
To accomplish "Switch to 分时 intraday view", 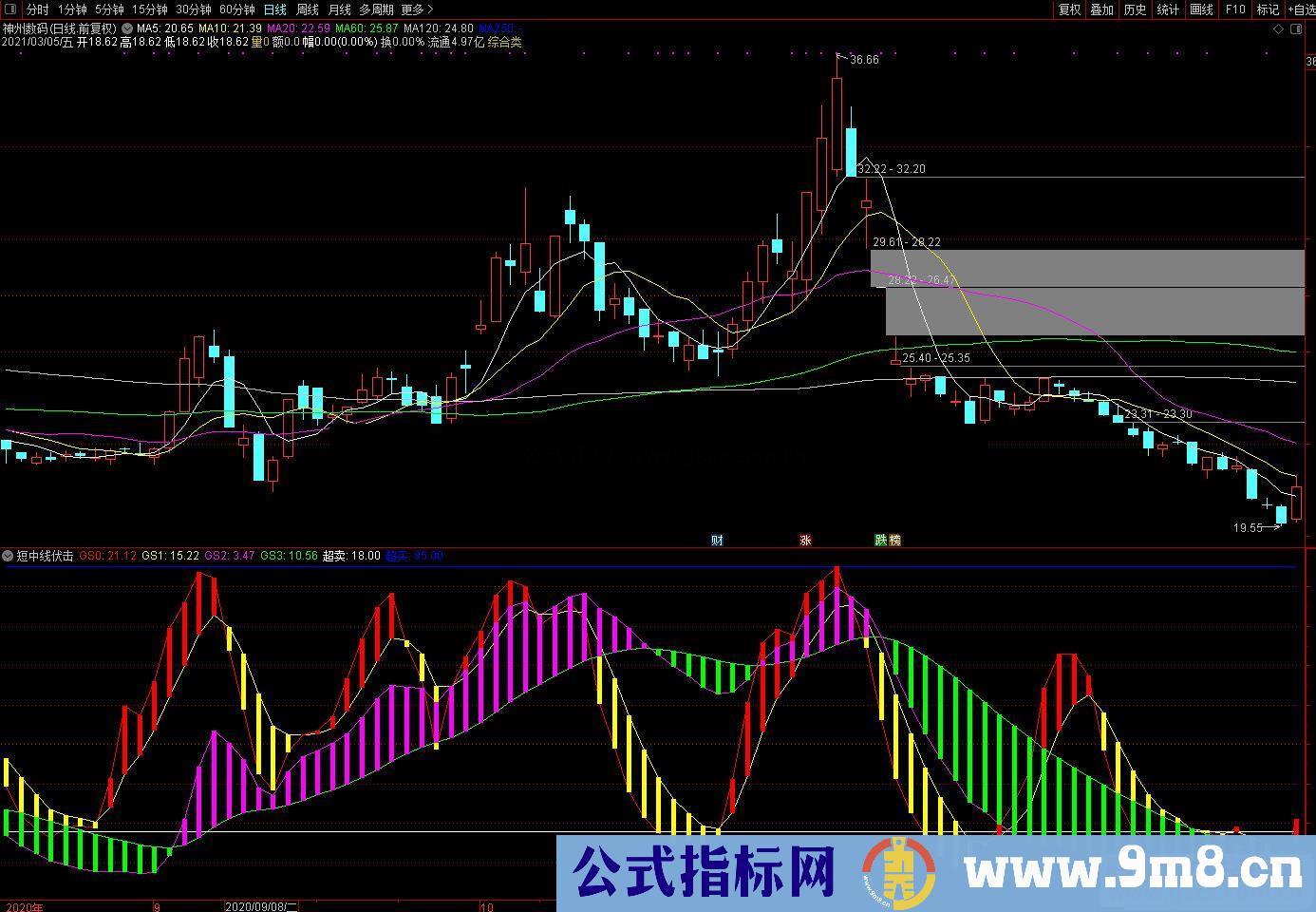I will (36, 9).
